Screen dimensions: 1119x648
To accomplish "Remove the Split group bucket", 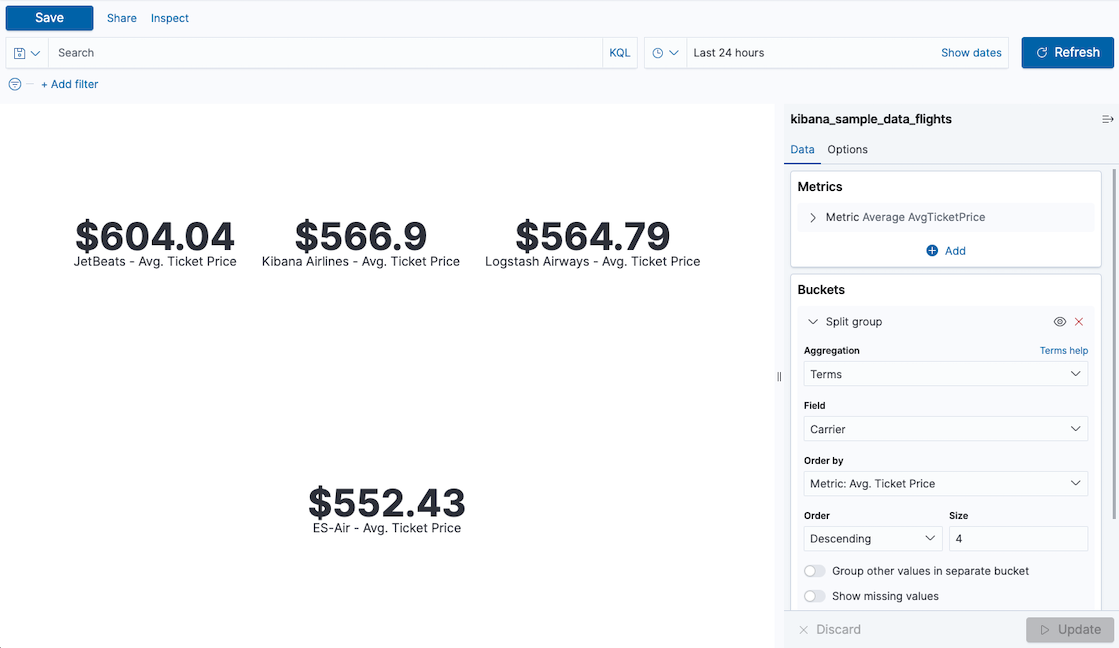I will 1078,322.
